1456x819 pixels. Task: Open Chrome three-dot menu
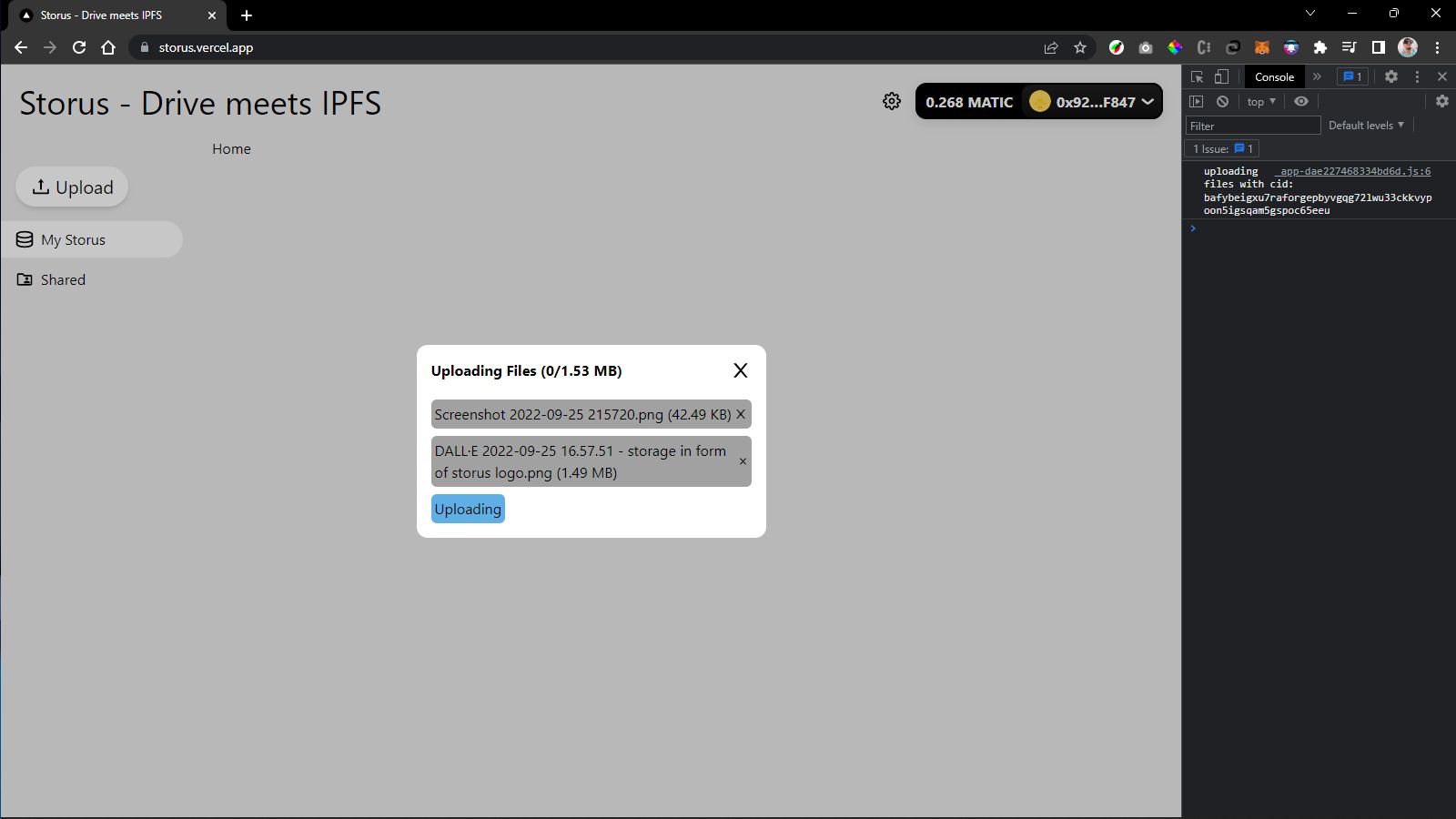(x=1437, y=47)
